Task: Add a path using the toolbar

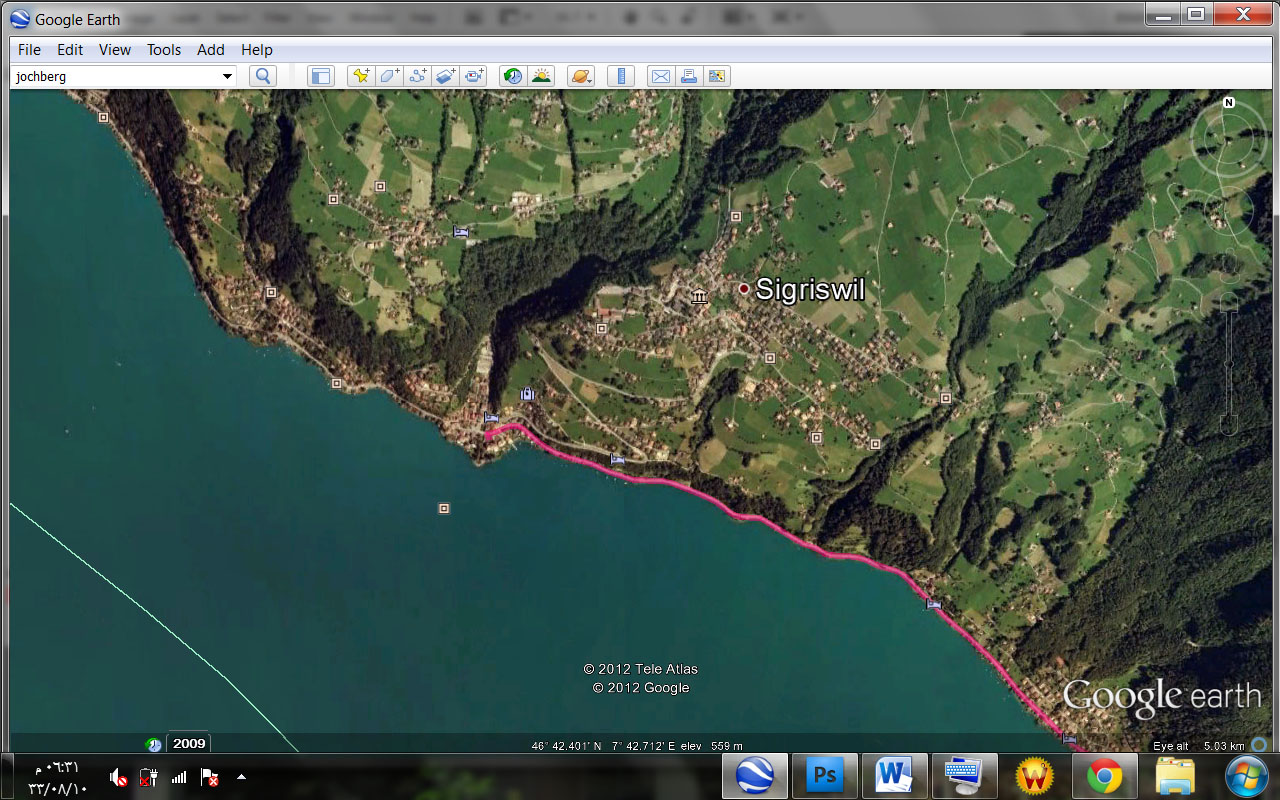Action: point(417,76)
